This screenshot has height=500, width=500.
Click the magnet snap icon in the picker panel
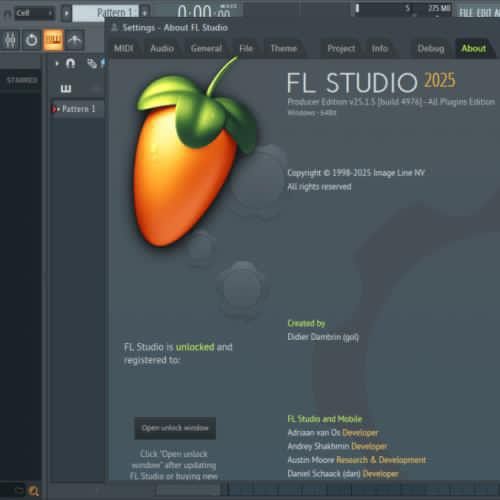pos(71,63)
